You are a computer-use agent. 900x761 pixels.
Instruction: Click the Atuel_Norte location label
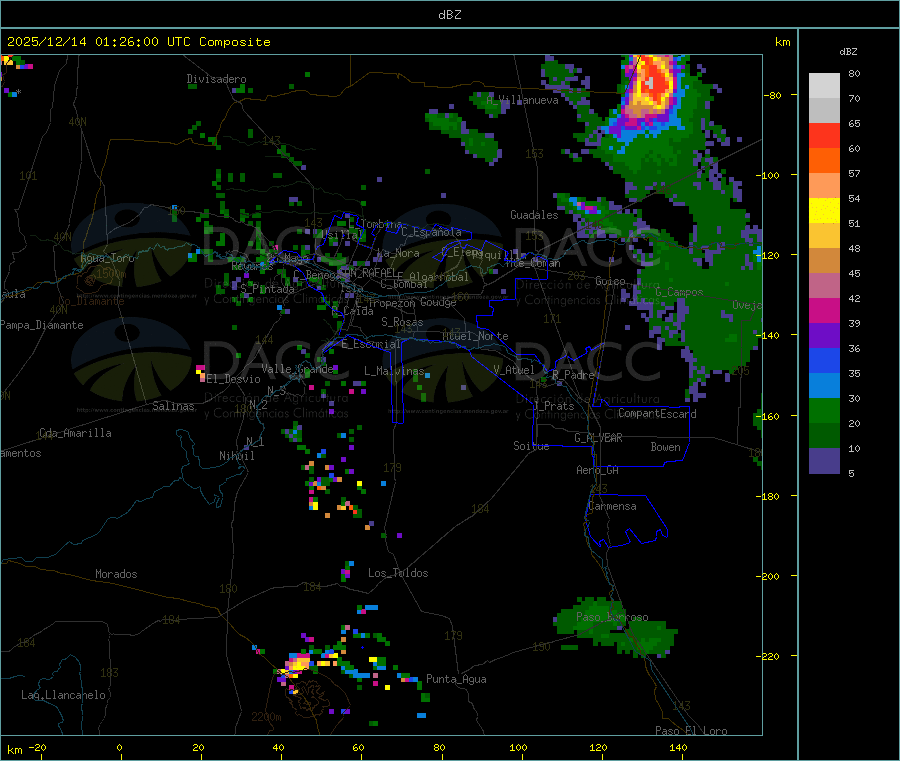point(475,336)
